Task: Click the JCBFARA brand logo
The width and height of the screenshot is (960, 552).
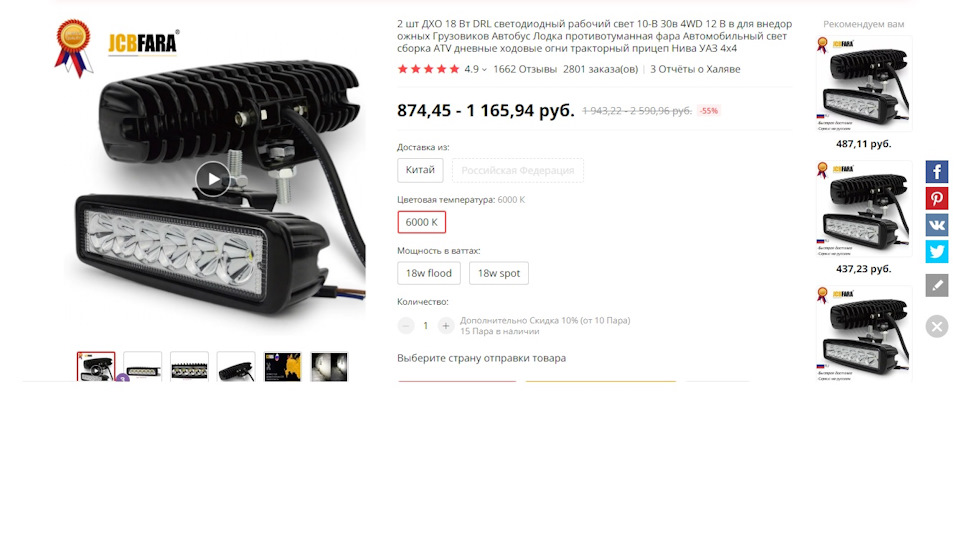Action: click(x=143, y=42)
